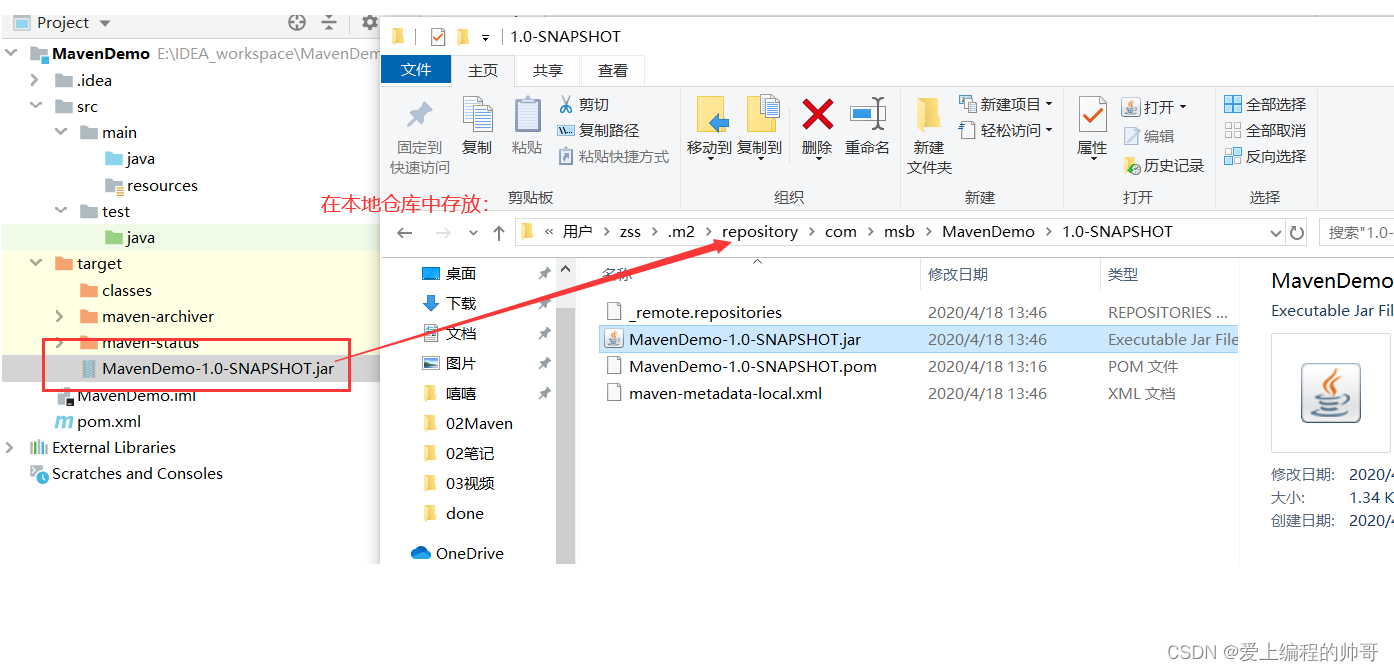Open the Project view dropdown
The height and width of the screenshot is (671, 1394).
[106, 23]
